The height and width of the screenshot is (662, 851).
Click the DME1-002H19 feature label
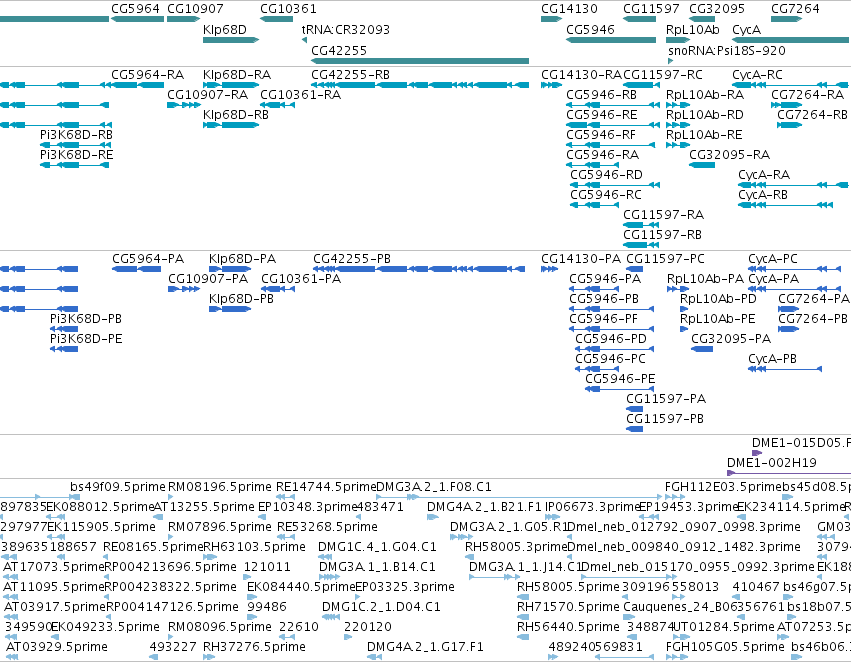point(772,462)
